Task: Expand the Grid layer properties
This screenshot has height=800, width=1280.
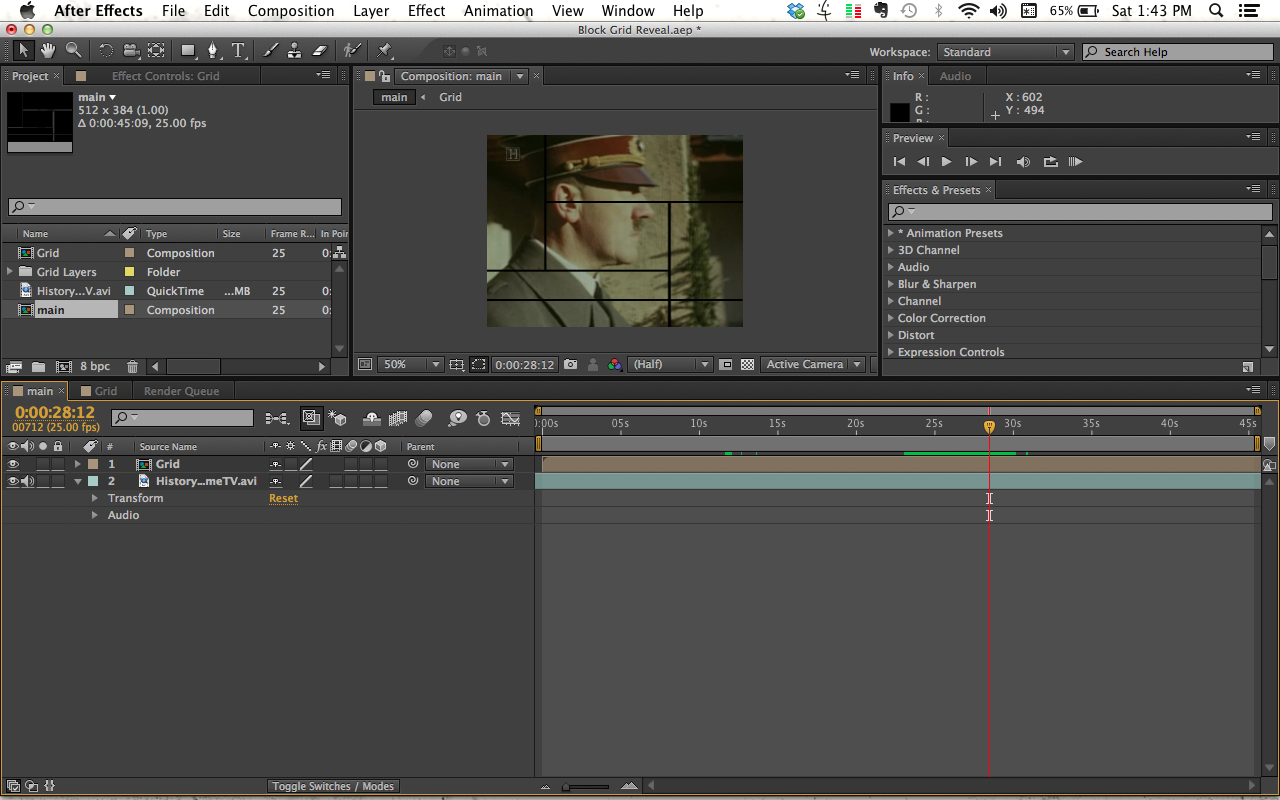Action: (78, 464)
